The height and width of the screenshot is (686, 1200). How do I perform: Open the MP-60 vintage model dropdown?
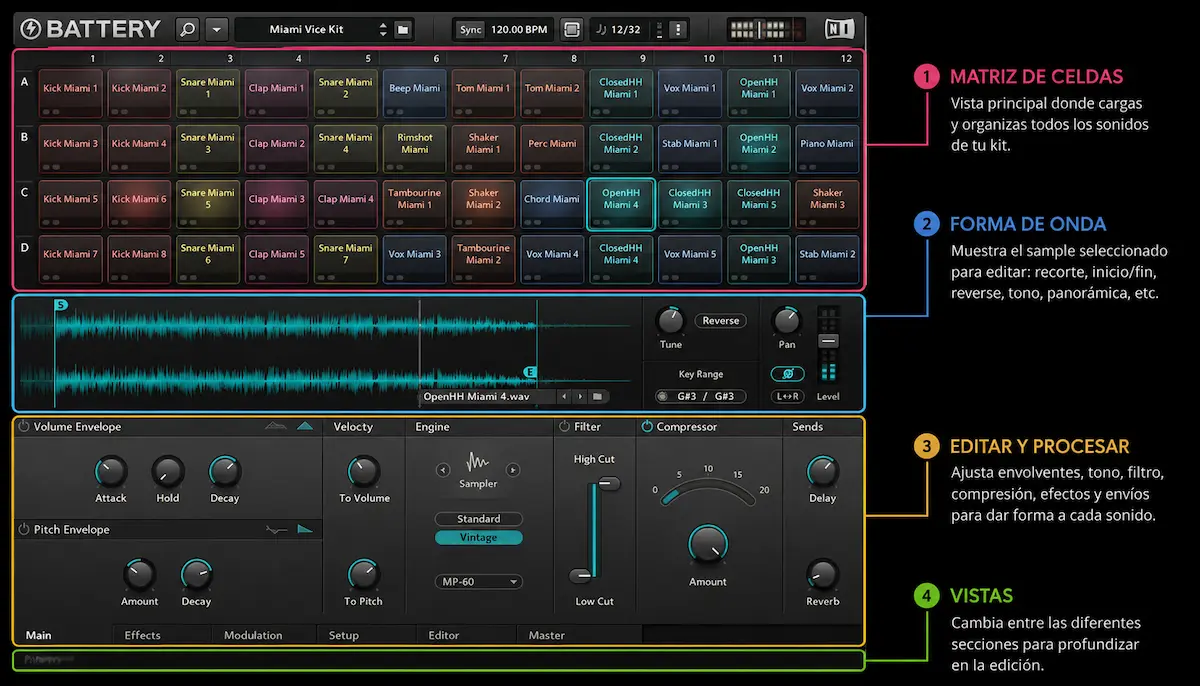tap(479, 581)
